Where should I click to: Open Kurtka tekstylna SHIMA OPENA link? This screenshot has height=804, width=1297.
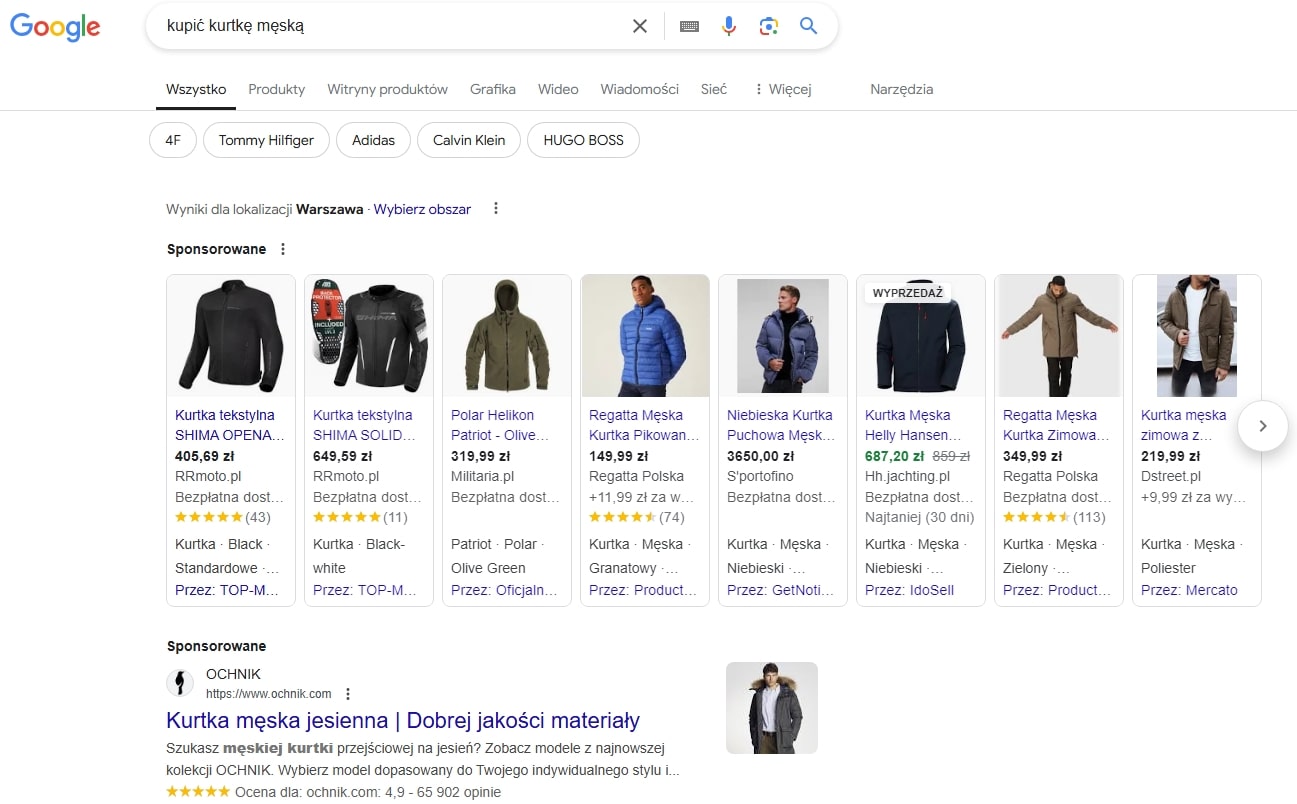coord(230,425)
